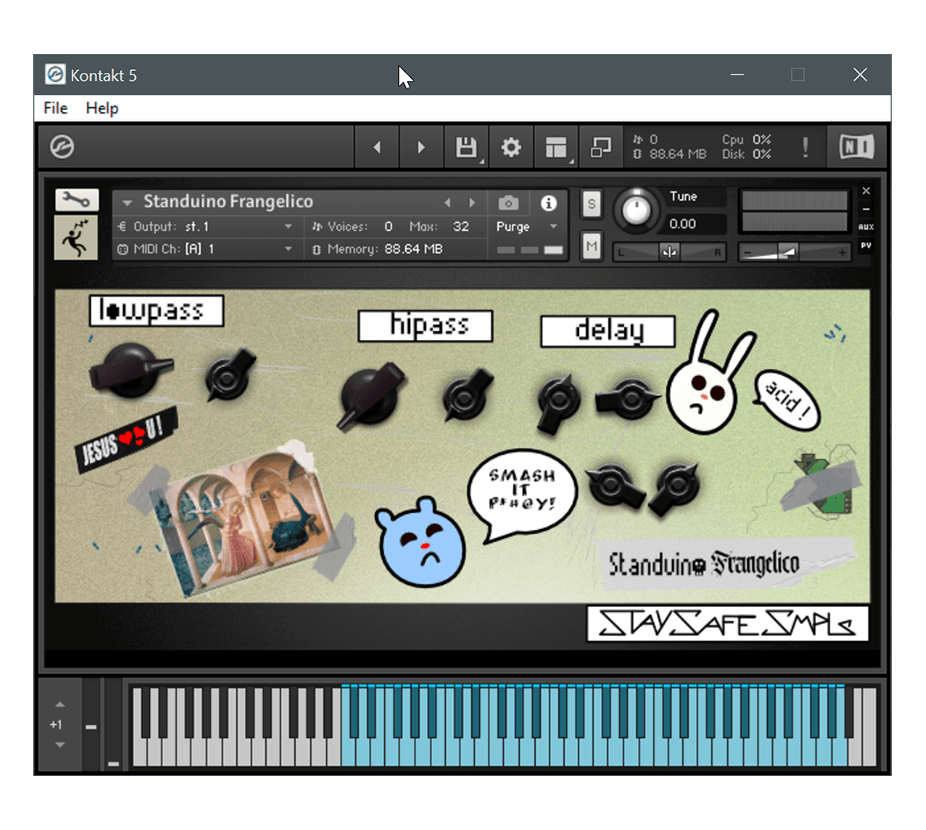Remove instrument with the small X
926x830 pixels.
(866, 191)
